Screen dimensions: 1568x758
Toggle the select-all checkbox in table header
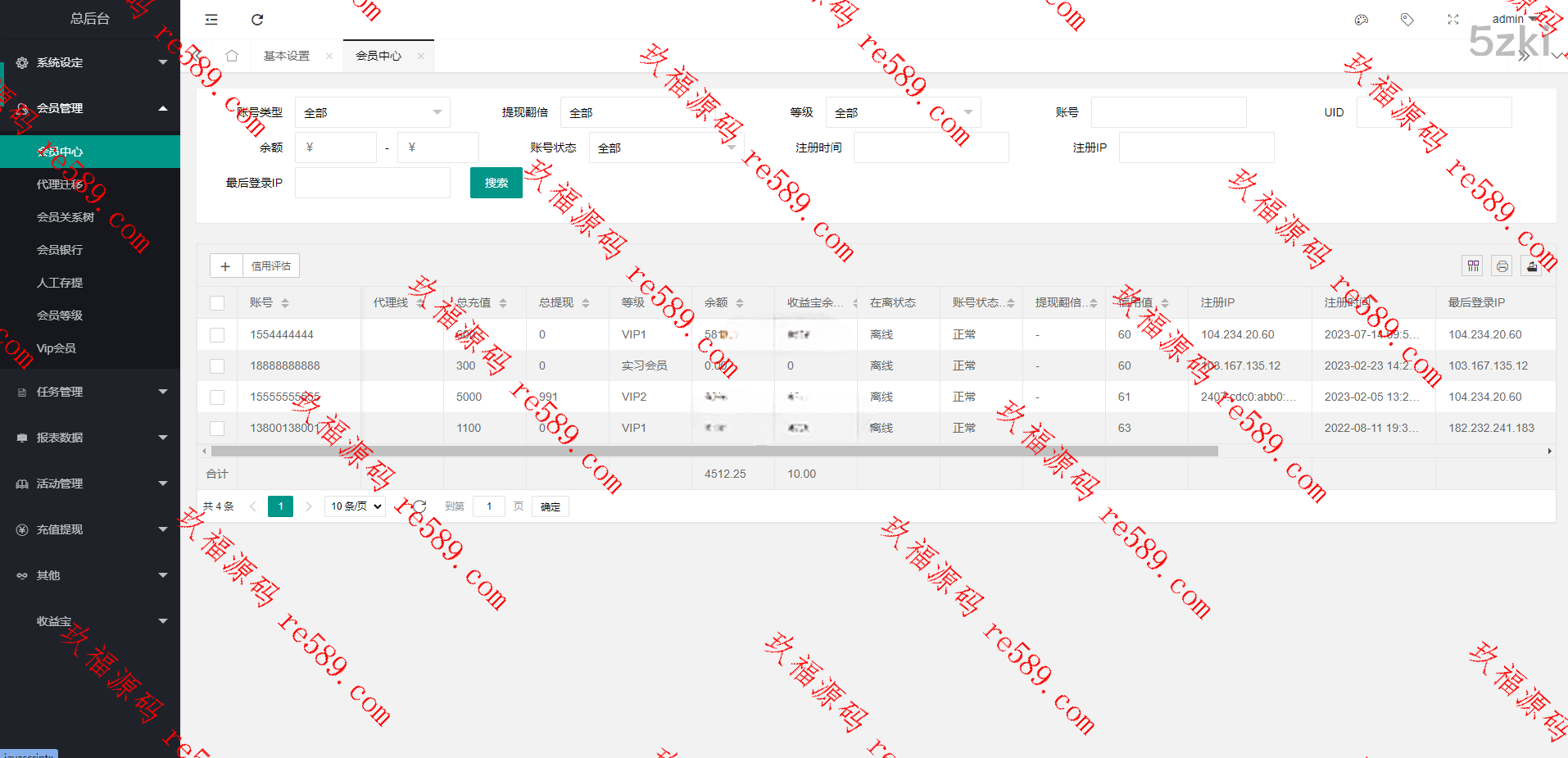click(217, 303)
